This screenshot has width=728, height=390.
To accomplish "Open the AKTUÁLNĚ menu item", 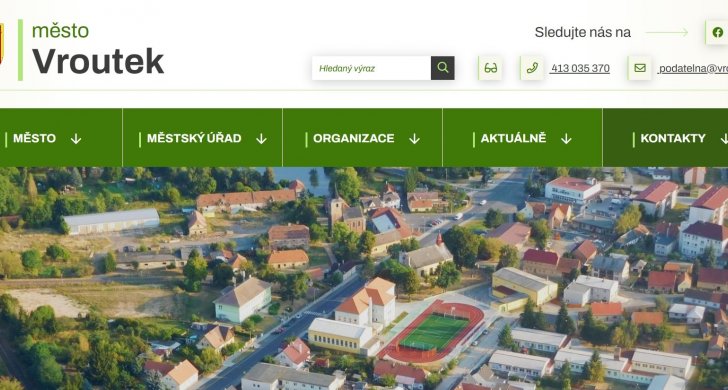I will pos(514,138).
